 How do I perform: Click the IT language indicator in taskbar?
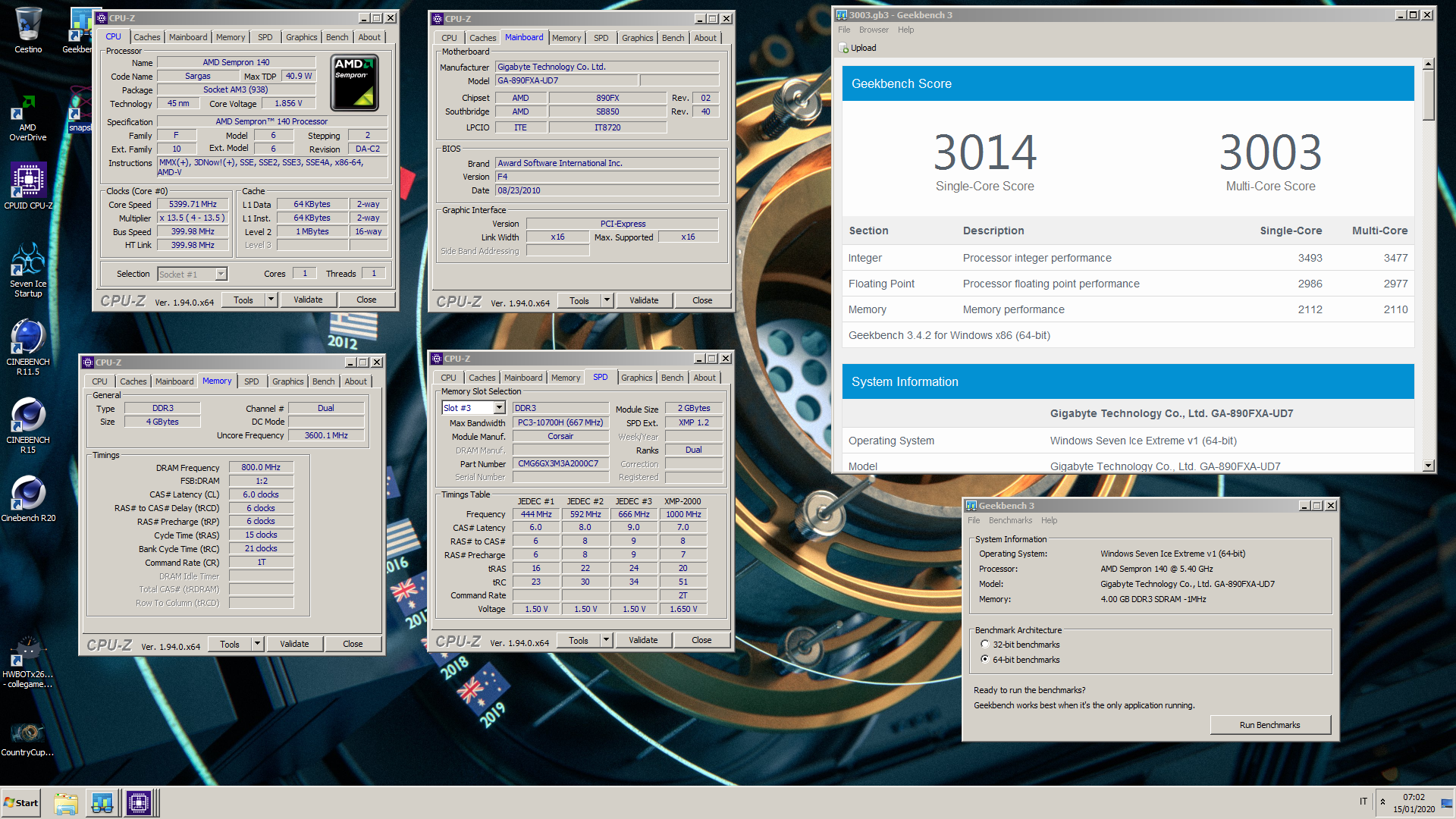[1363, 802]
